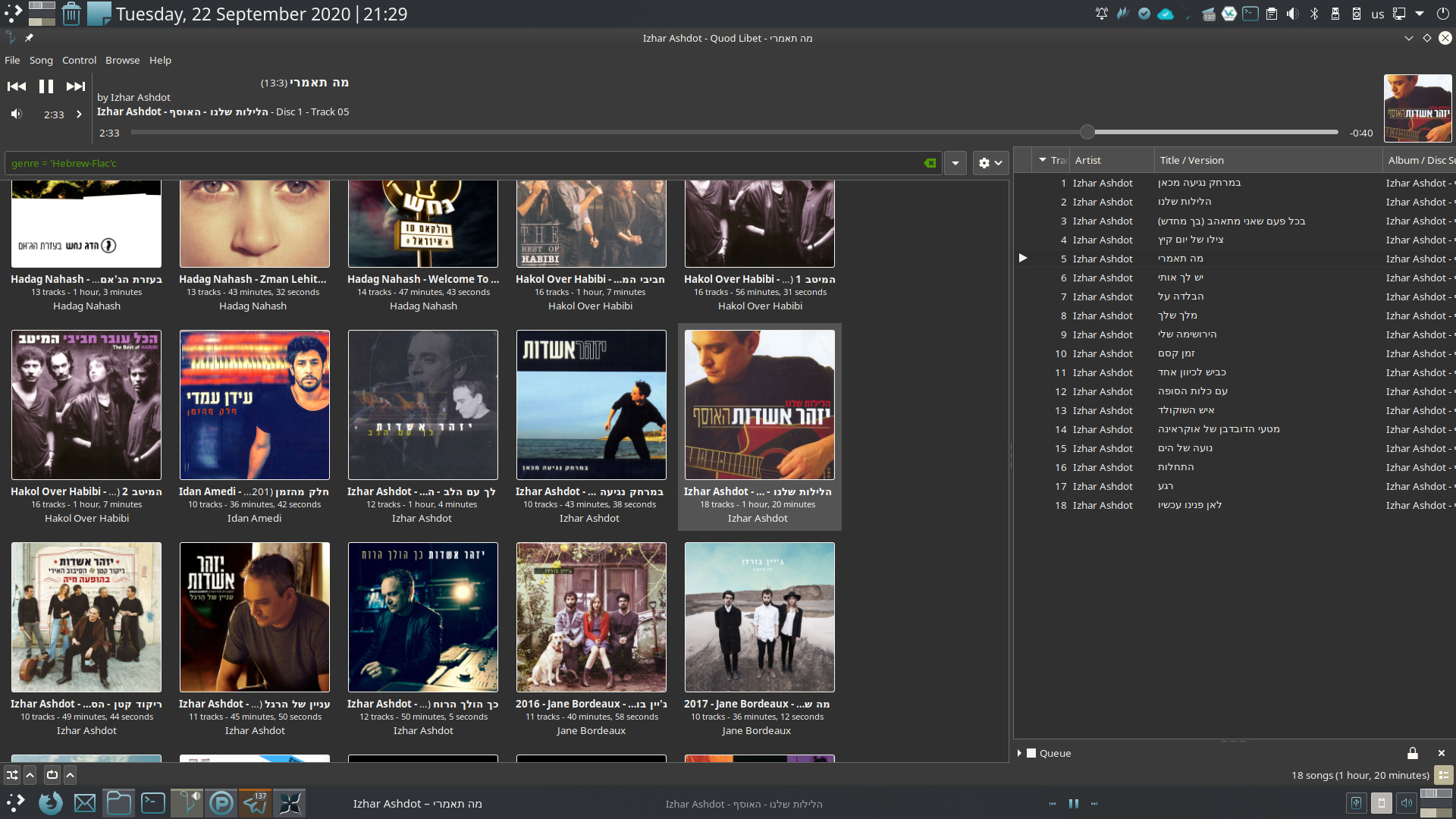This screenshot has height=819, width=1456.
Task: Pause the current song
Action: tap(46, 86)
